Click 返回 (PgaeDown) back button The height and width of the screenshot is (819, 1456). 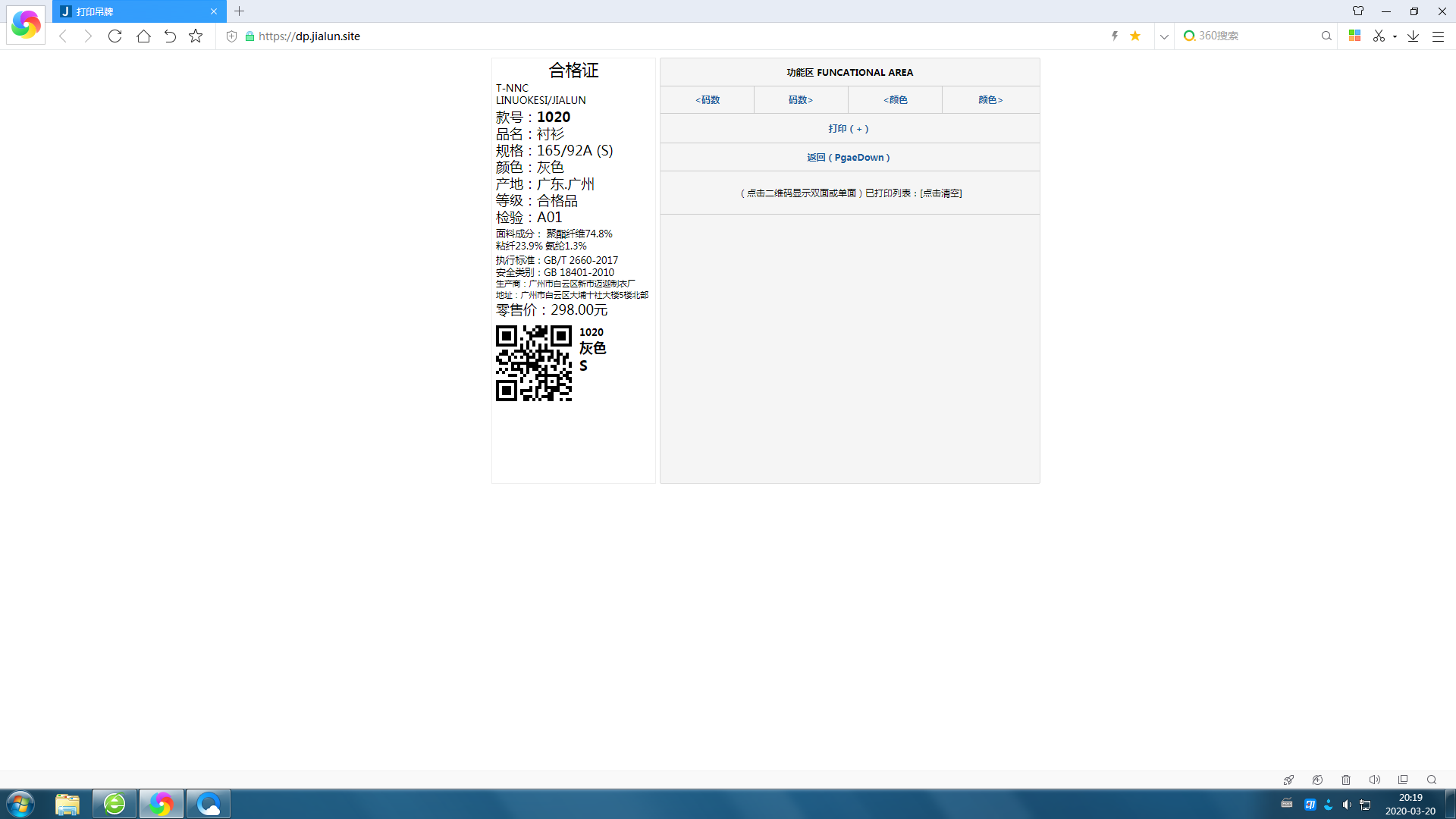(x=849, y=158)
